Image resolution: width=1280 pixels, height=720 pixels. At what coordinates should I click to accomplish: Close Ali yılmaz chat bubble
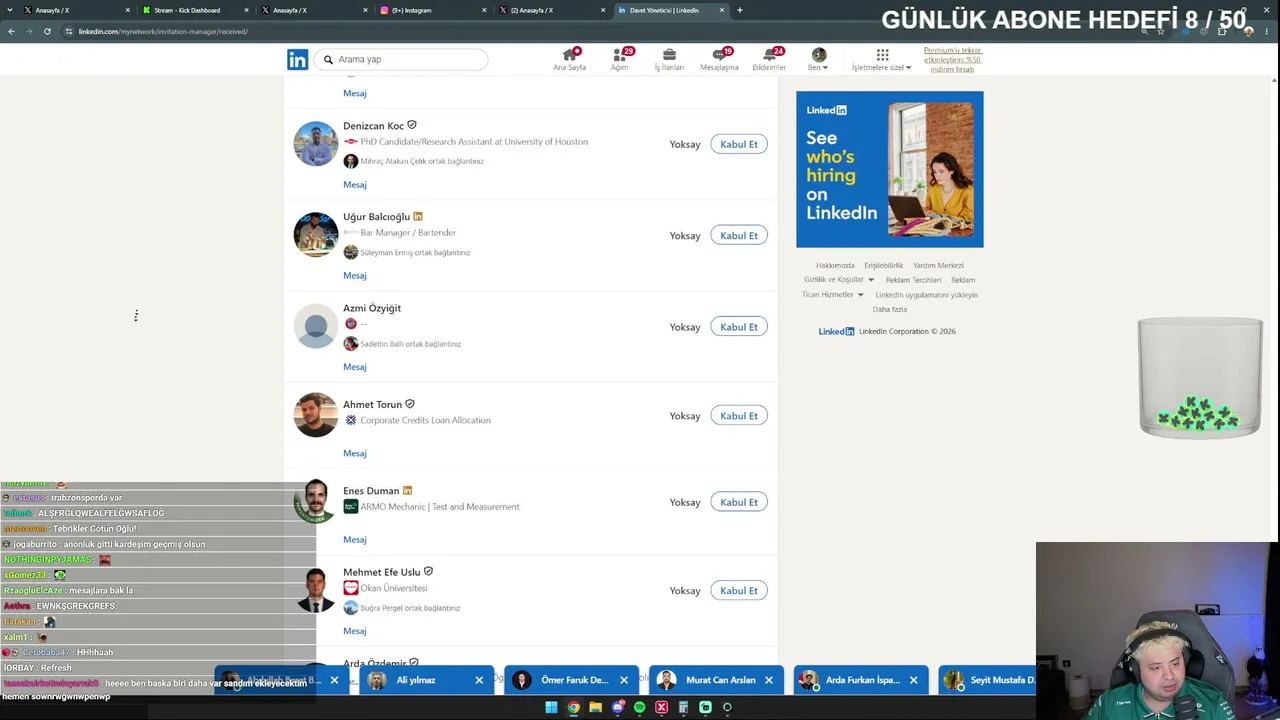(479, 680)
